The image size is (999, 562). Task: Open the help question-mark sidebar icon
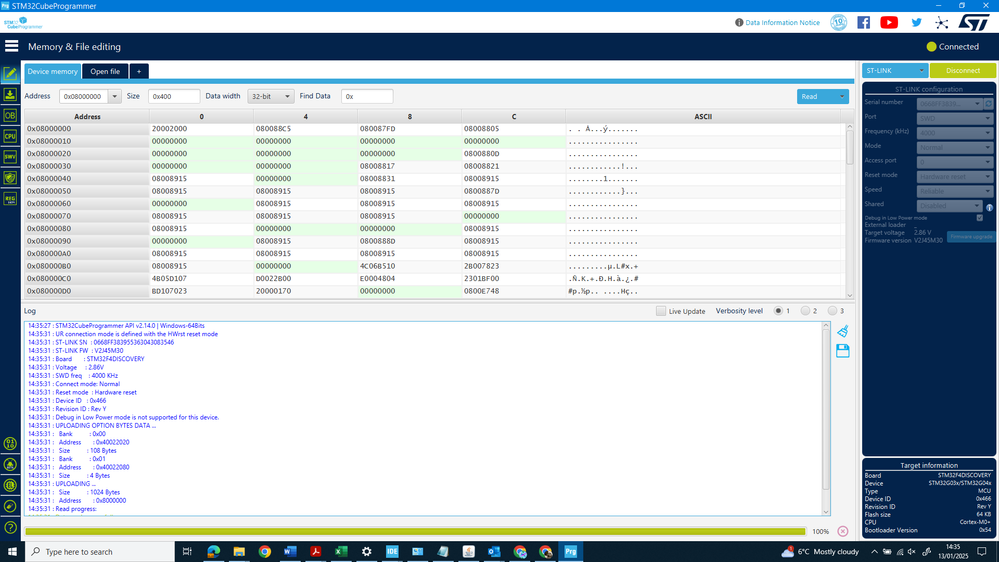click(x=10, y=528)
